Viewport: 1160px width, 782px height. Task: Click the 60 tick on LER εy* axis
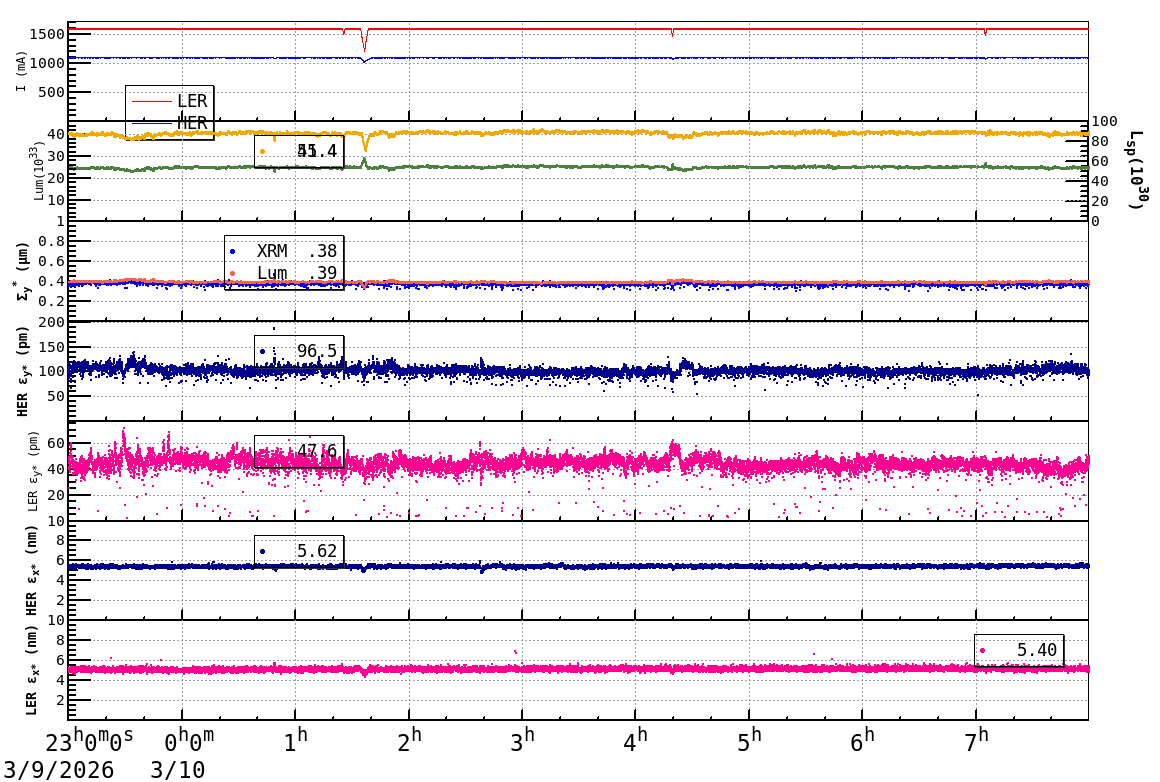coord(56,444)
